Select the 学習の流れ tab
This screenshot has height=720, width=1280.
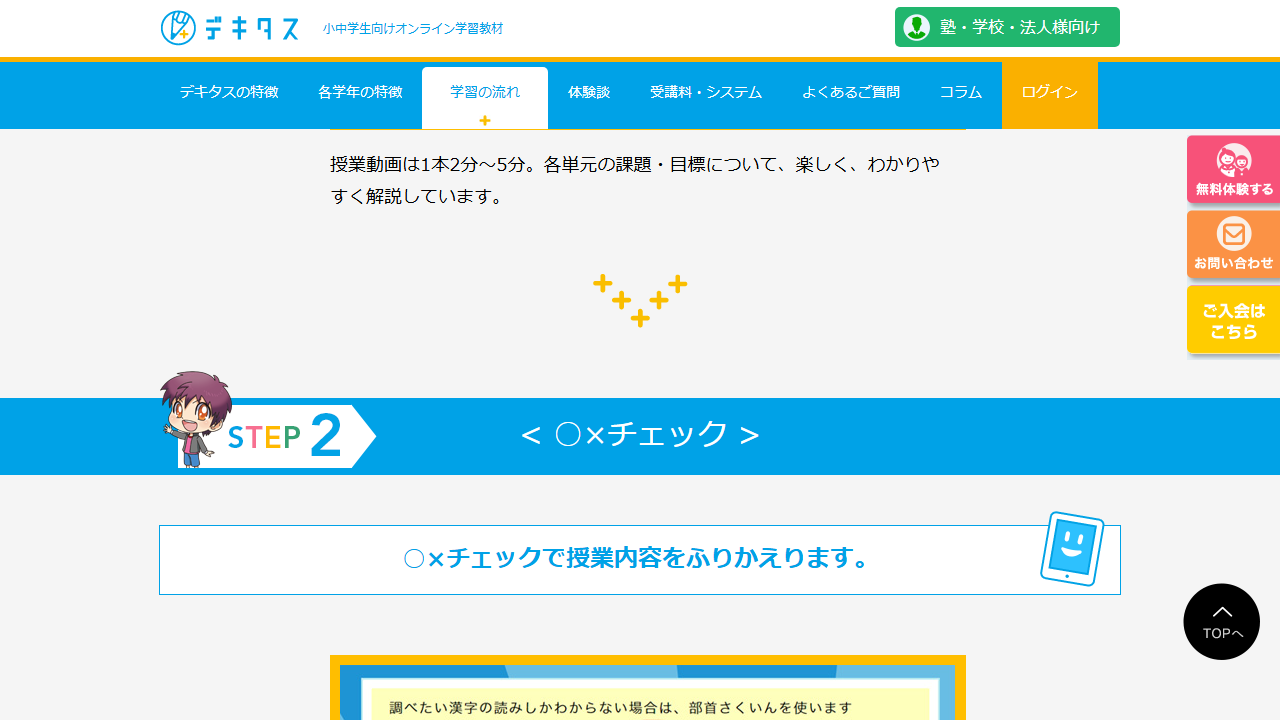click(x=485, y=98)
